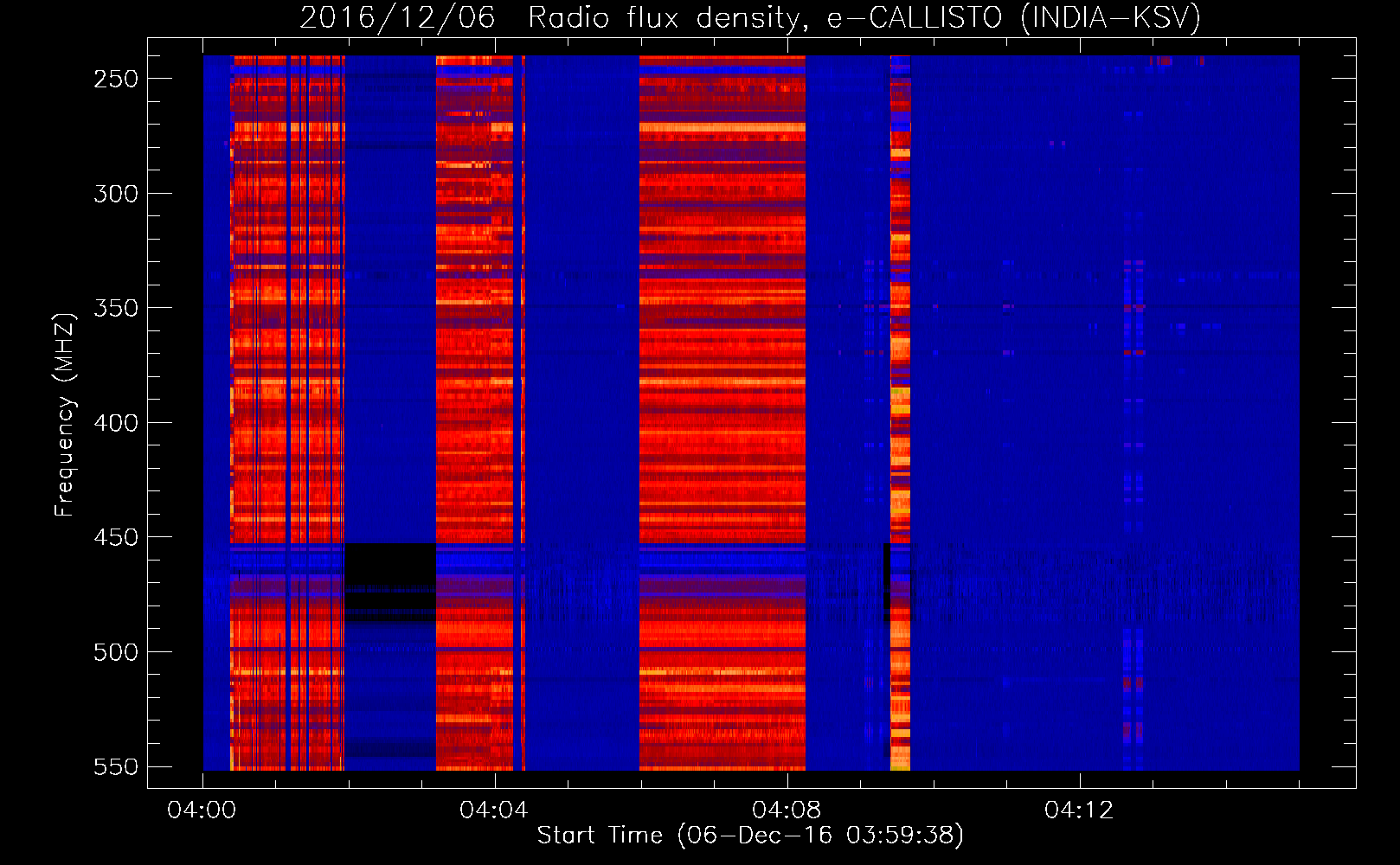Click the 500 frequency tick label
This screenshot has width=1400, height=865.
[x=116, y=652]
